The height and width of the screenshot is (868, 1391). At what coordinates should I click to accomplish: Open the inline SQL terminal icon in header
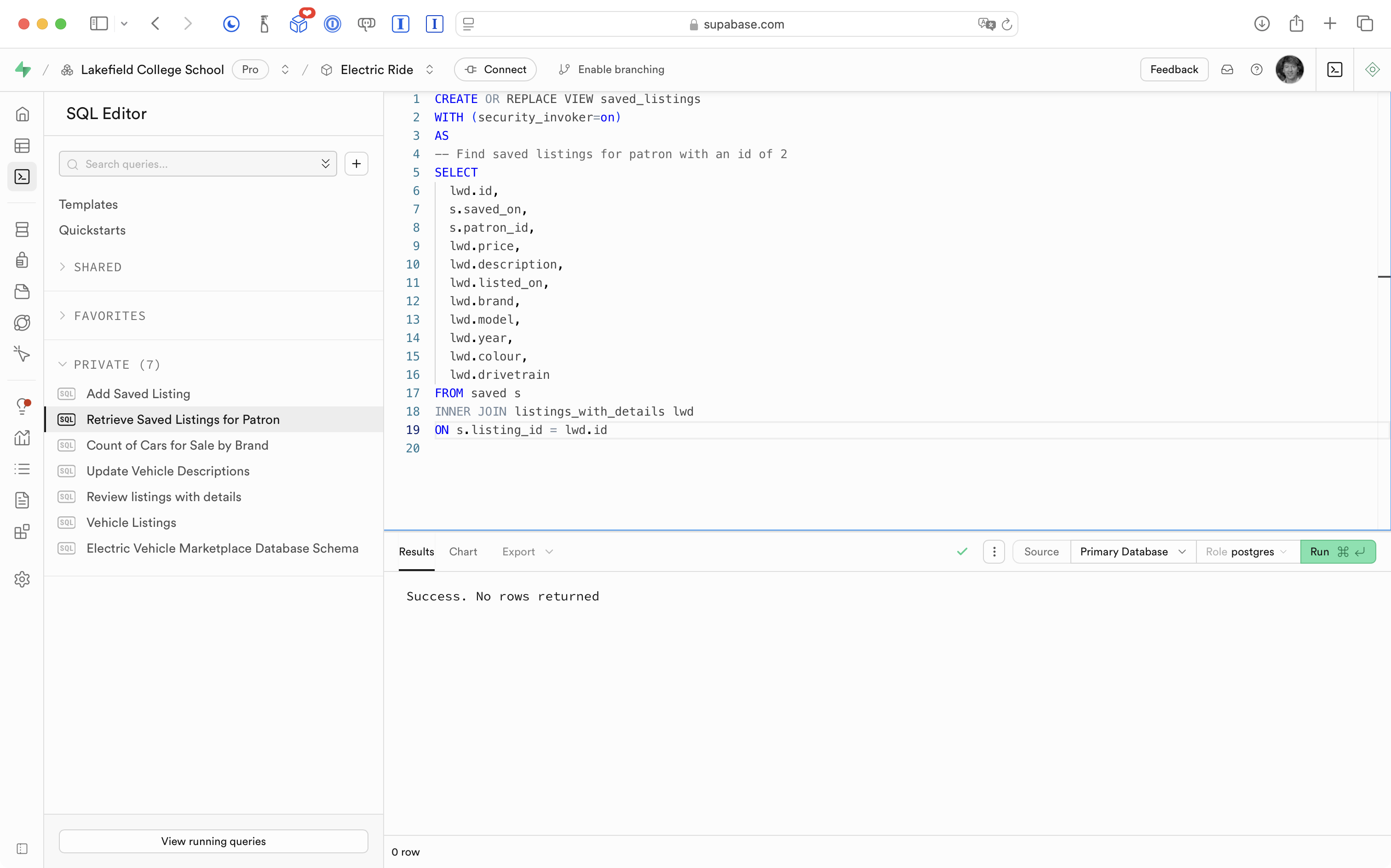1335,69
